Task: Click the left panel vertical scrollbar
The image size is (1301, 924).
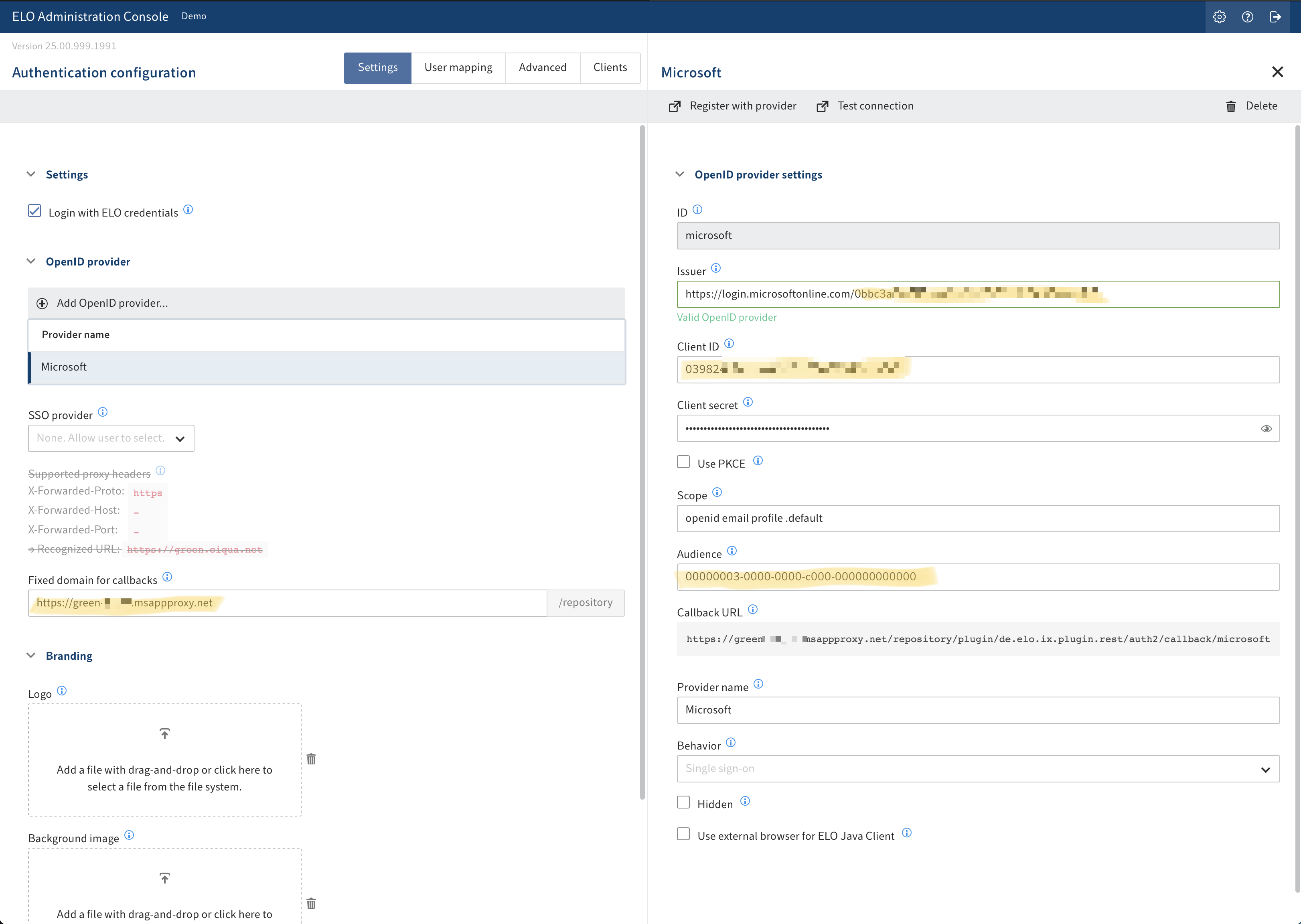Action: [x=642, y=462]
